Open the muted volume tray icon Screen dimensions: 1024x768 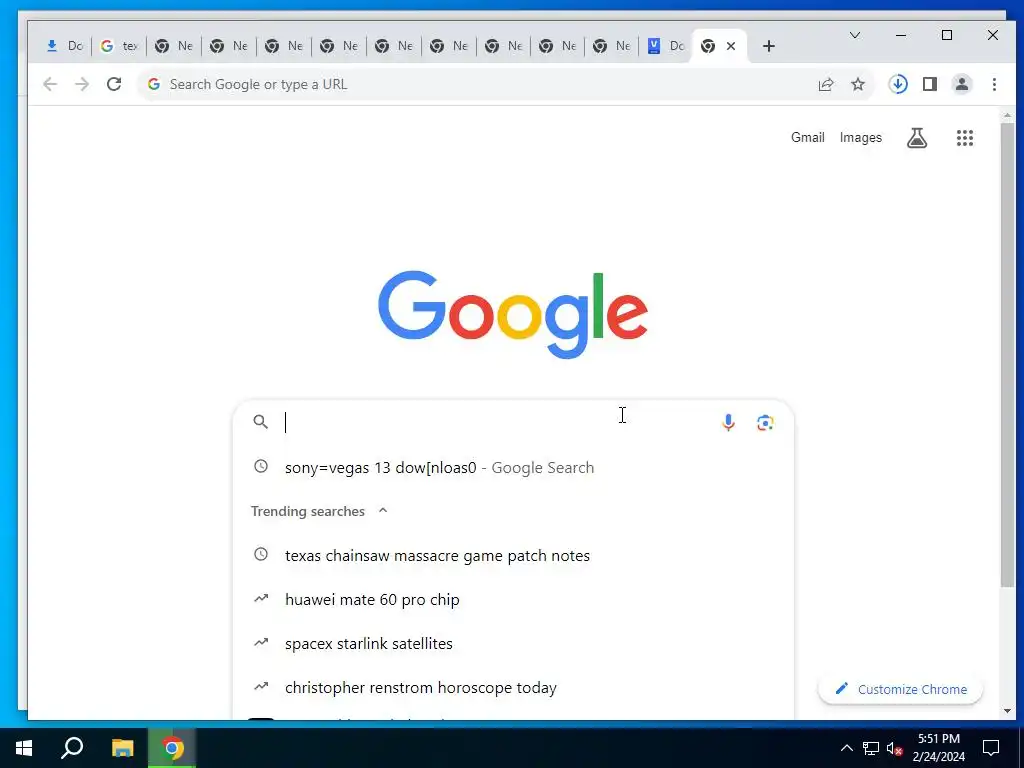point(894,748)
